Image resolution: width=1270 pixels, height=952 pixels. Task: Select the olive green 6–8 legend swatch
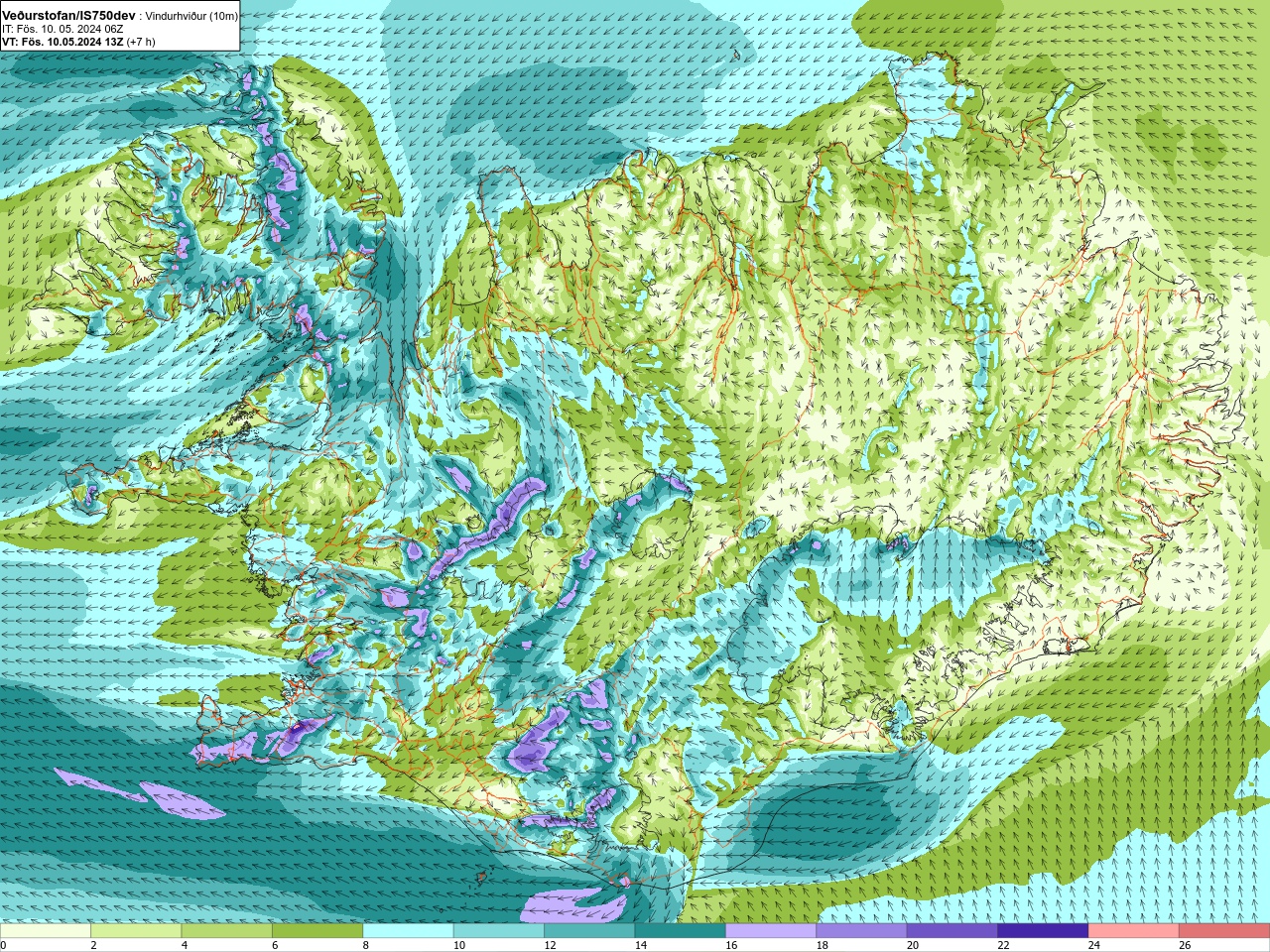pyautogui.click(x=317, y=931)
